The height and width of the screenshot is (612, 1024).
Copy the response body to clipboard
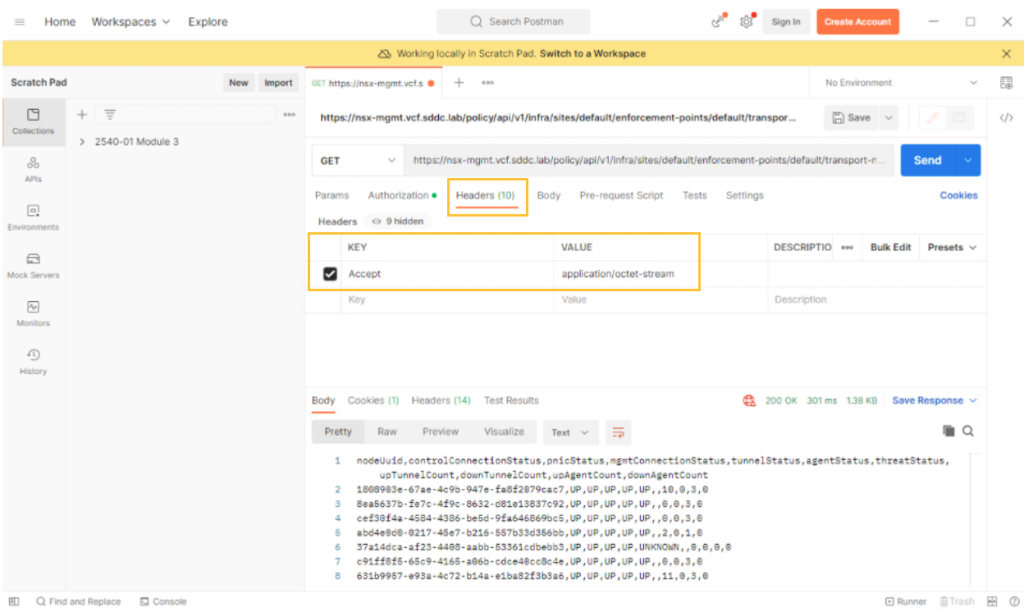(948, 431)
